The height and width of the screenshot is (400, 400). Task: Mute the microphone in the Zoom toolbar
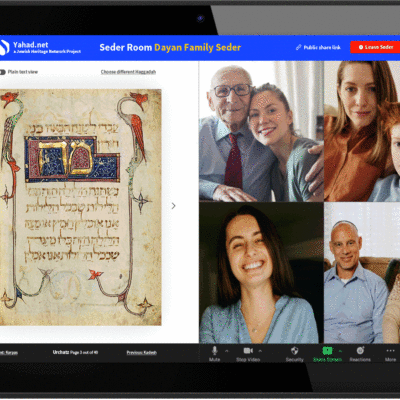[x=215, y=354]
